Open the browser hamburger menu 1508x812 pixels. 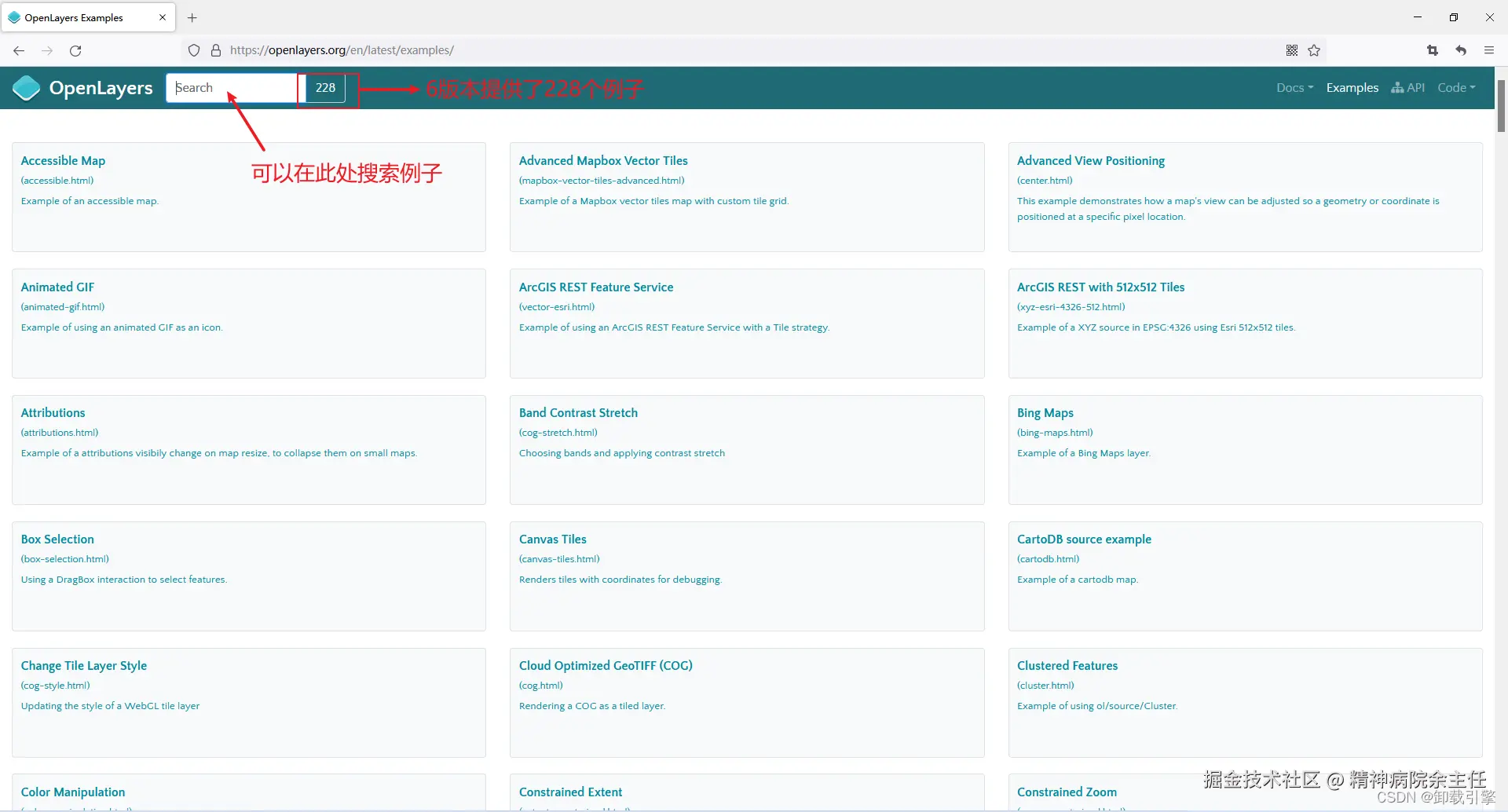pyautogui.click(x=1489, y=50)
